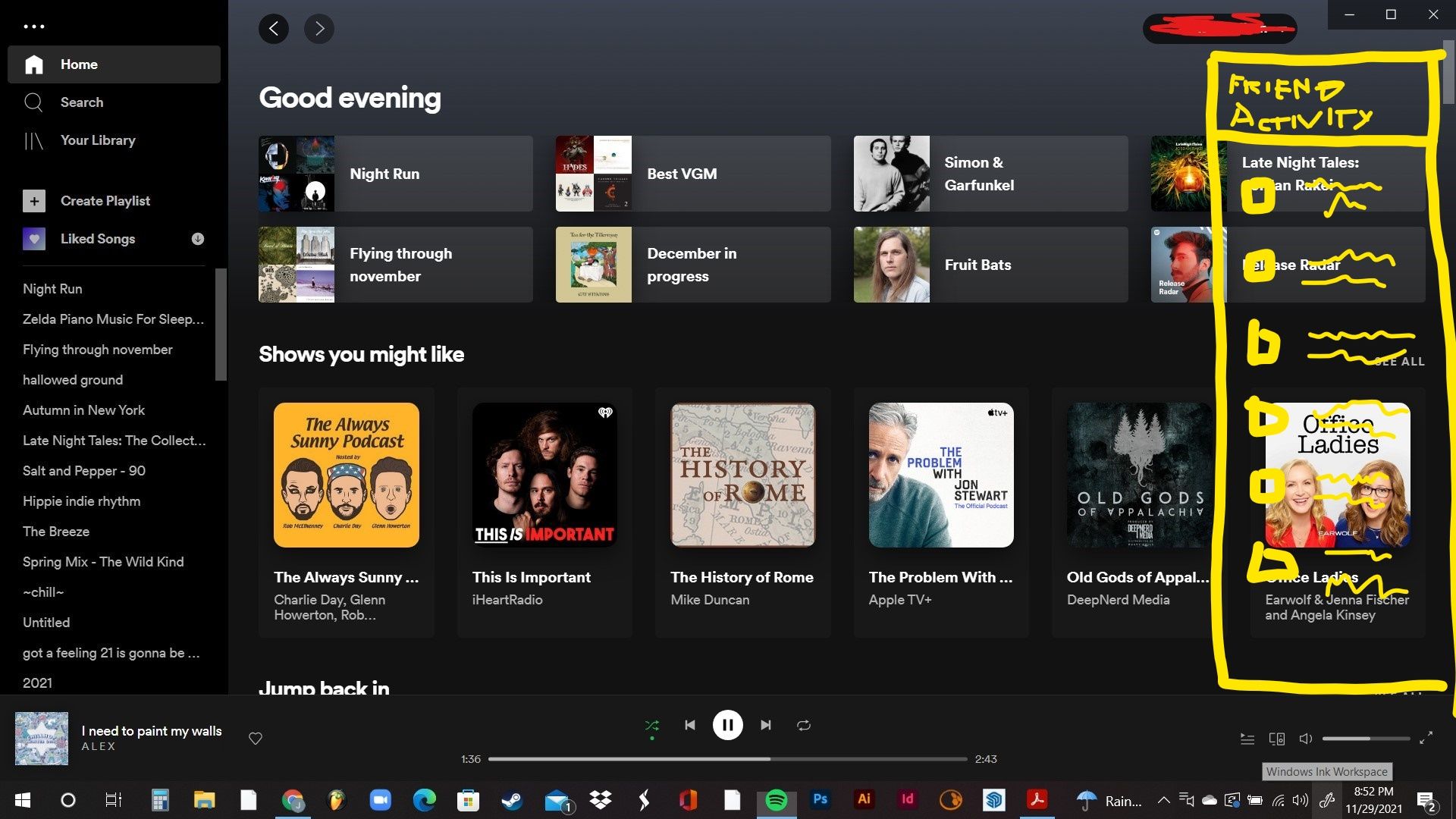The width and height of the screenshot is (1456, 819).
Task: Open Your Library from sidebar
Action: (97, 140)
